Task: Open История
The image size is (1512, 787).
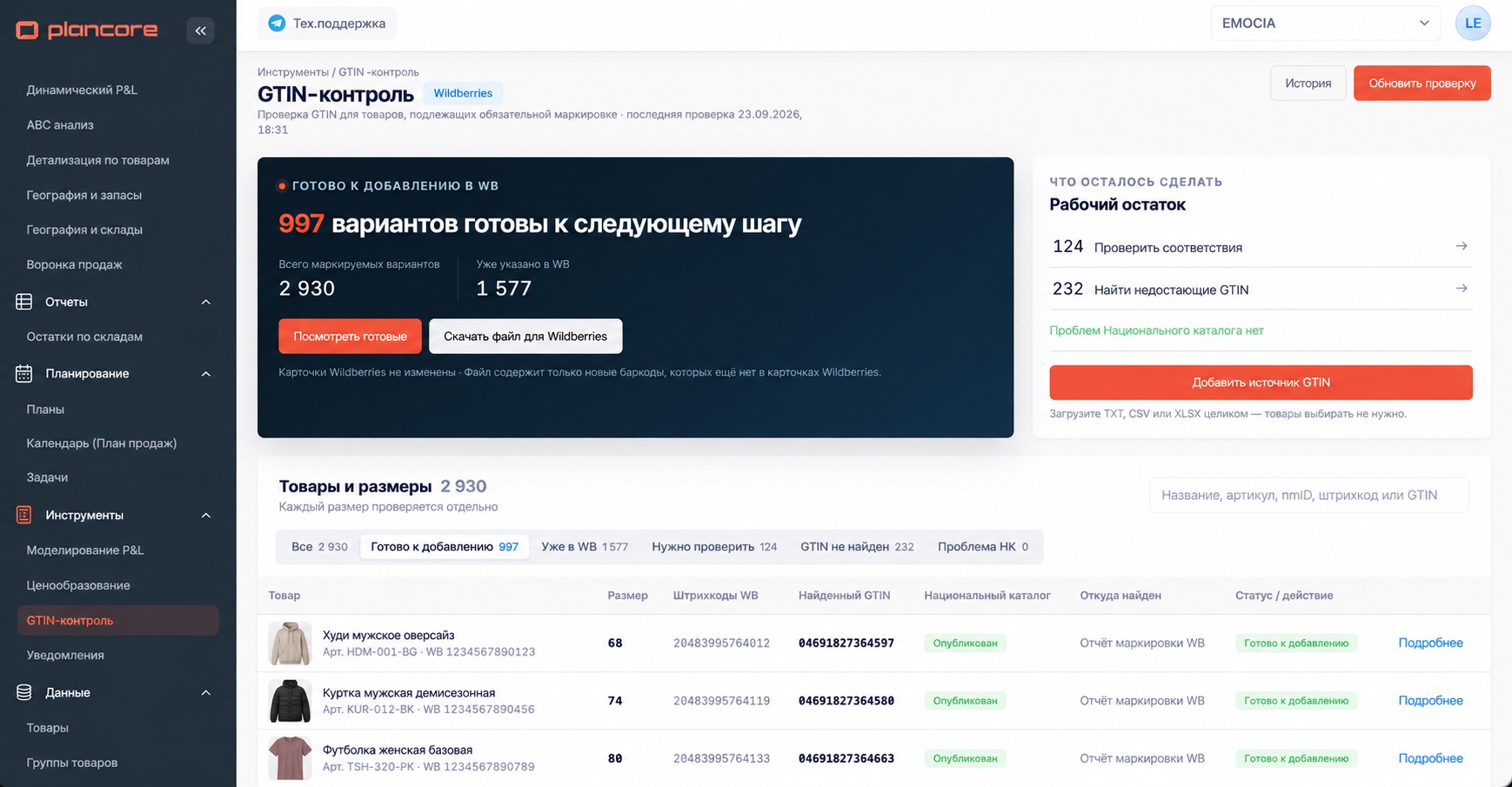Action: (x=1308, y=83)
